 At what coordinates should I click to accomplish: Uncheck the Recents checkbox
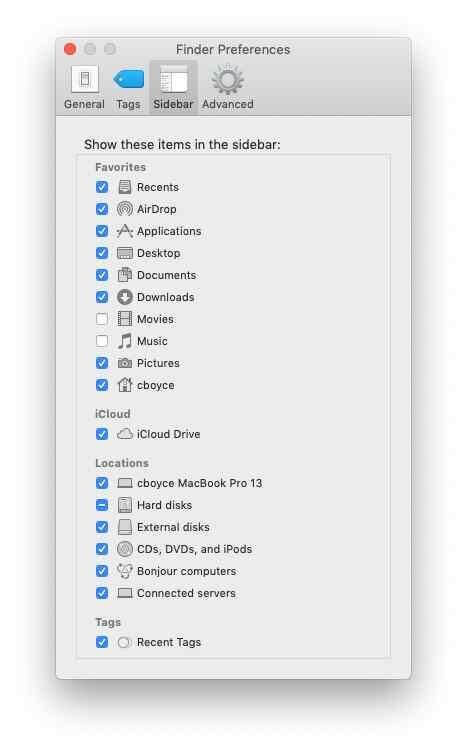[102, 187]
